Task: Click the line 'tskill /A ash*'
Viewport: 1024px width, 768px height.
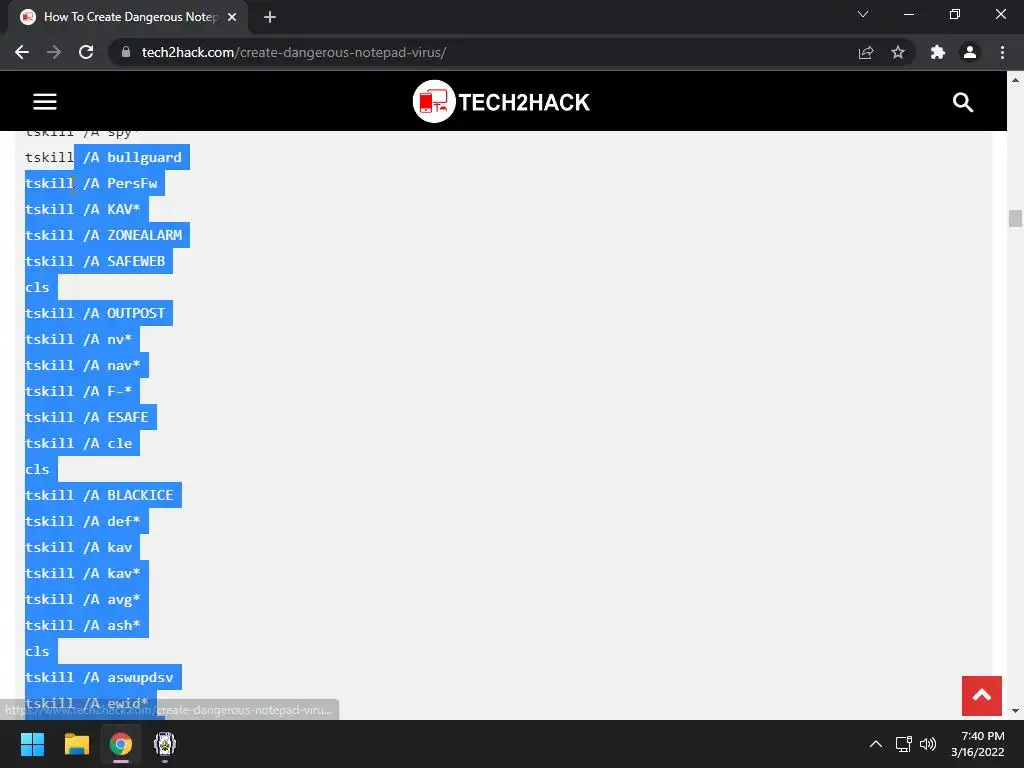Action: coord(83,625)
